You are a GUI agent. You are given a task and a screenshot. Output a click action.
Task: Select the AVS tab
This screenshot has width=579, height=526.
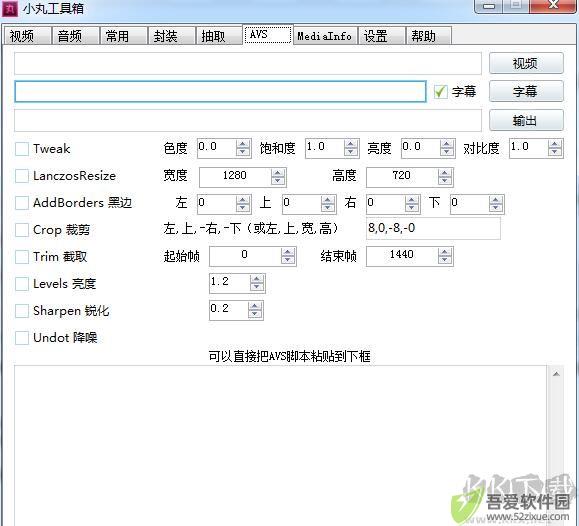tap(268, 34)
